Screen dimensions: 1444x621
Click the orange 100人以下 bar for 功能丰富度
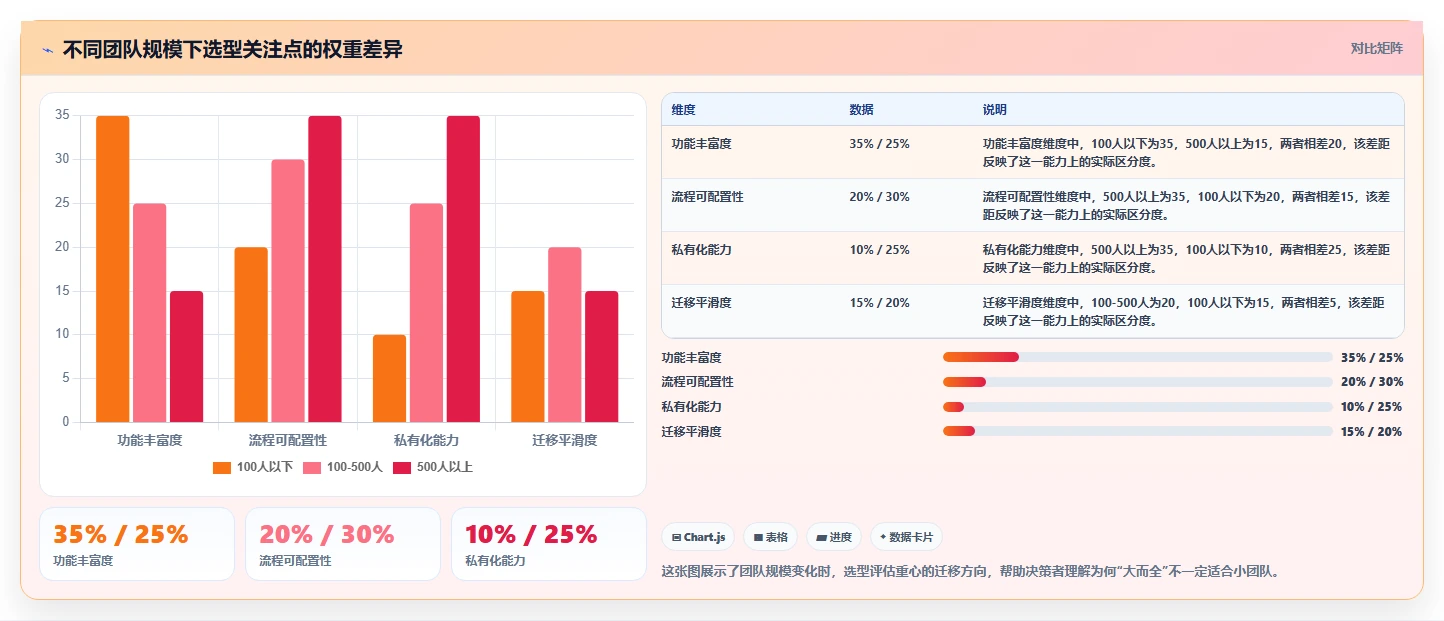coord(113,269)
